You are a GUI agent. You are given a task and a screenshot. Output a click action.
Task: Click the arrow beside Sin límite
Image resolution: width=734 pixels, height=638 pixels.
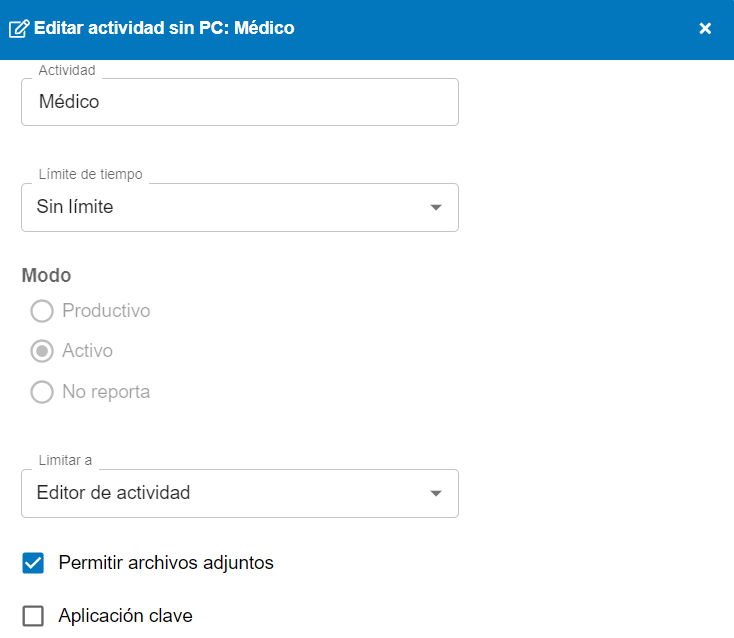[x=435, y=208]
